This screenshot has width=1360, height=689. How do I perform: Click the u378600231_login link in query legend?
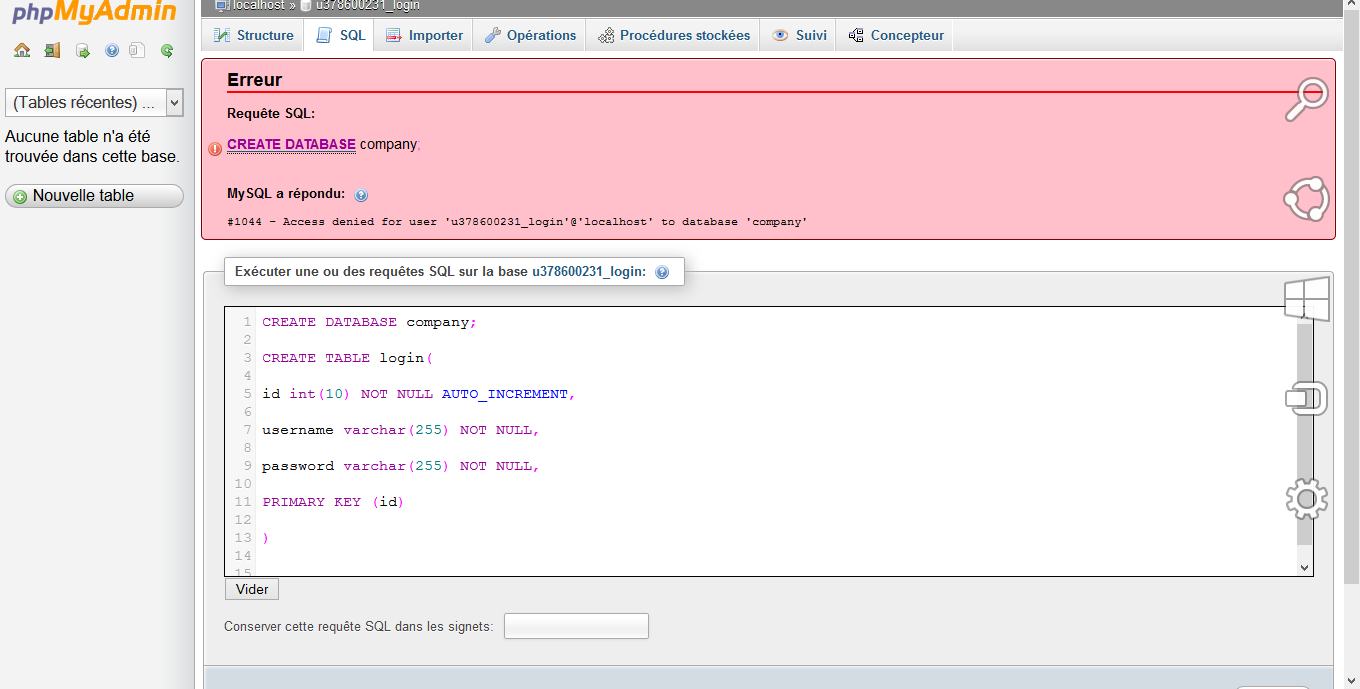pos(587,271)
